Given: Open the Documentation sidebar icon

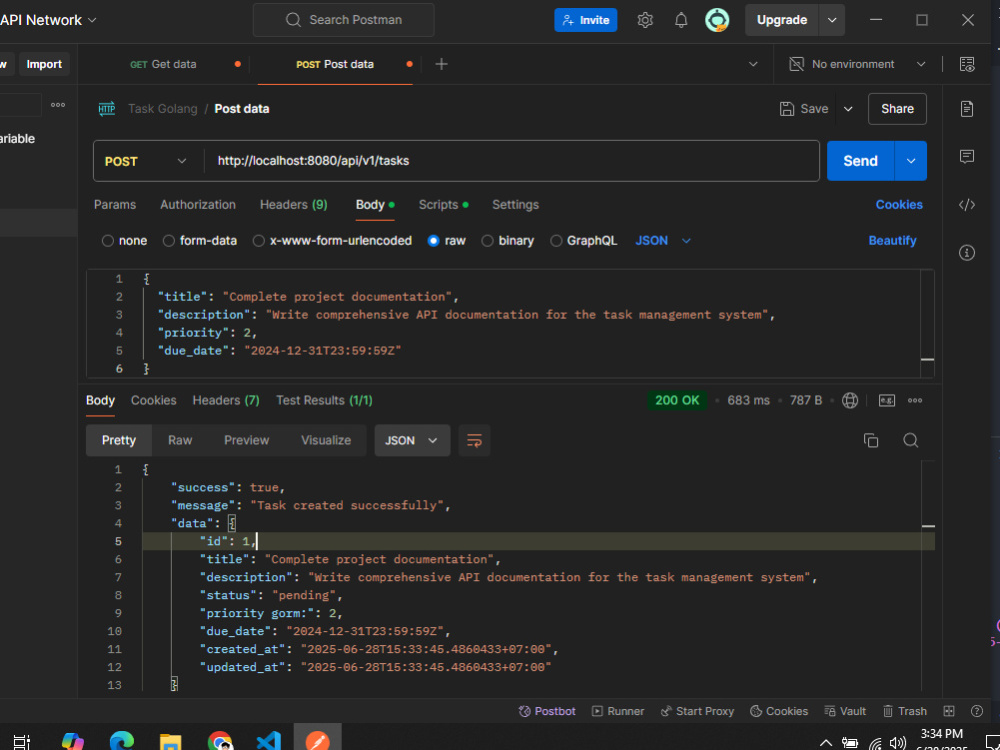Looking at the screenshot, I should click(967, 108).
